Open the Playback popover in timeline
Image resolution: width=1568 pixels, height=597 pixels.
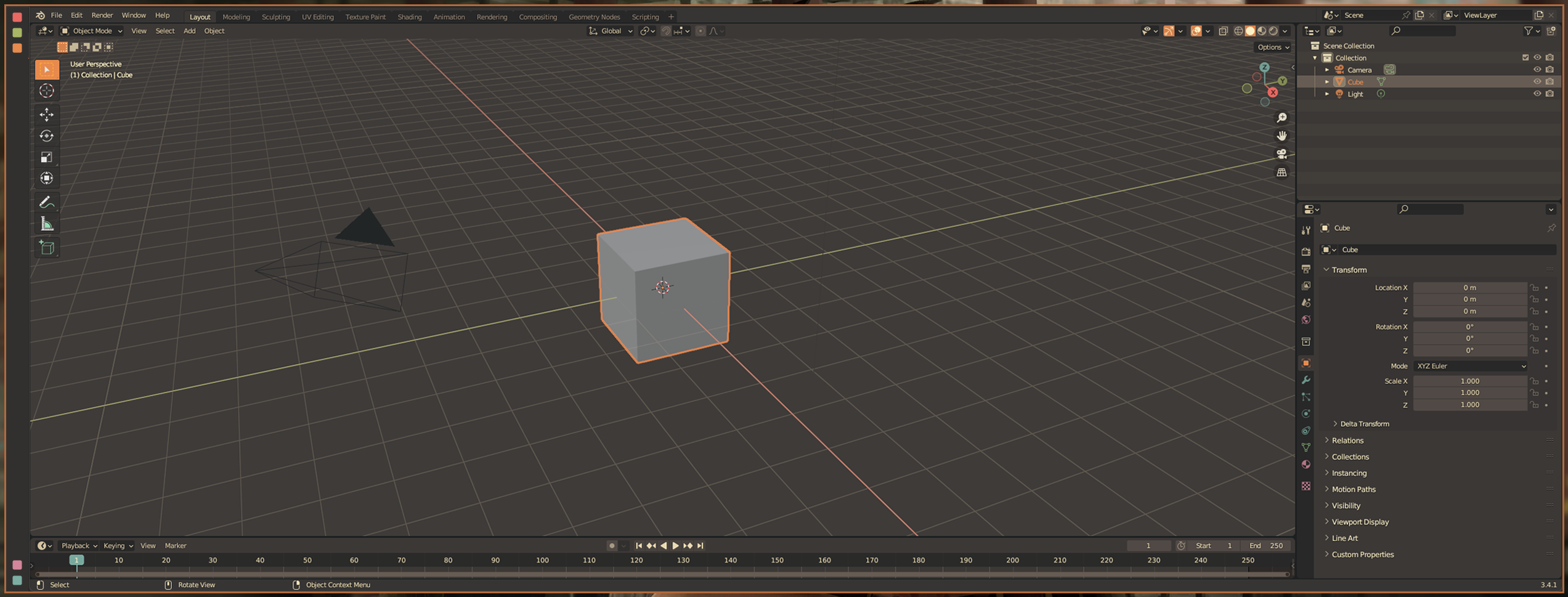tap(79, 546)
